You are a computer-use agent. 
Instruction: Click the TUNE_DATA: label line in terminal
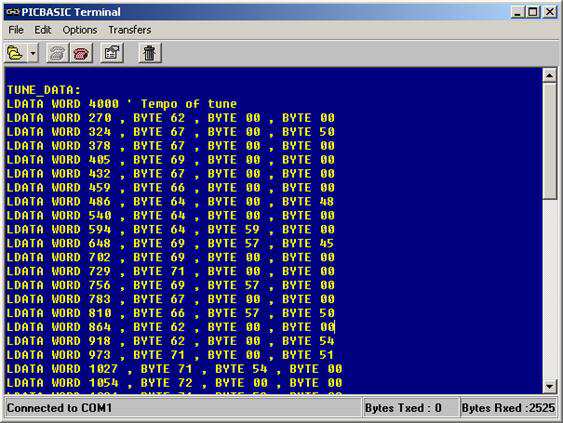[43, 90]
